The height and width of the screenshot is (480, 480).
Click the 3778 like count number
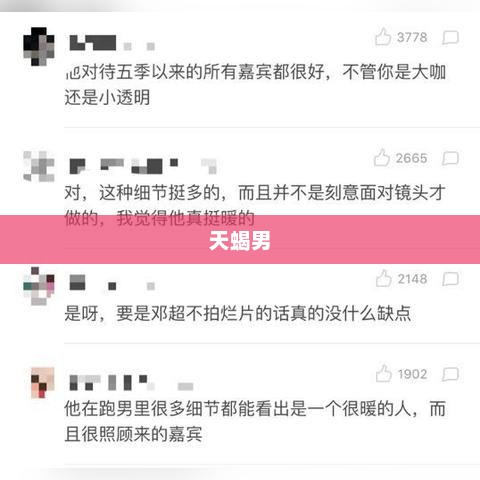[412, 37]
